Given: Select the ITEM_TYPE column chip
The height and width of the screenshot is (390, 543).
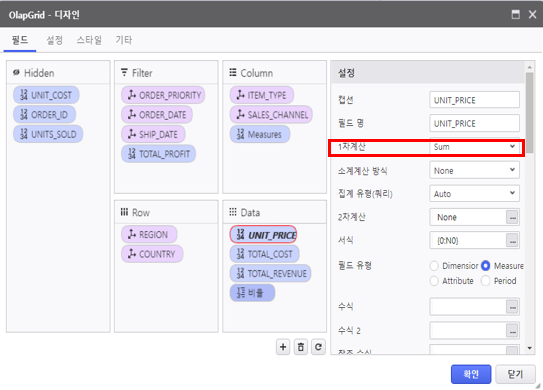Looking at the screenshot, I should pos(262,95).
